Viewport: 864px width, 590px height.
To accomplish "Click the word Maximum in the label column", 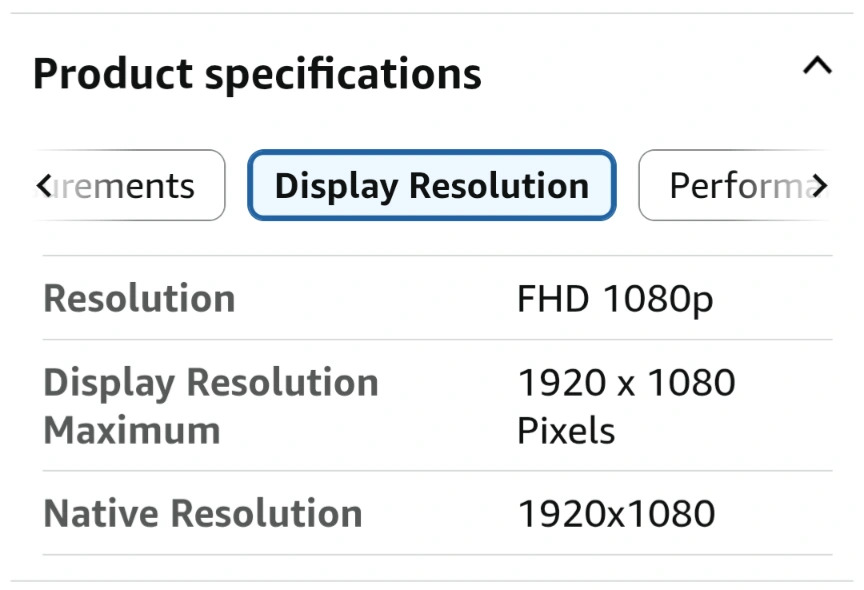I will 132,430.
